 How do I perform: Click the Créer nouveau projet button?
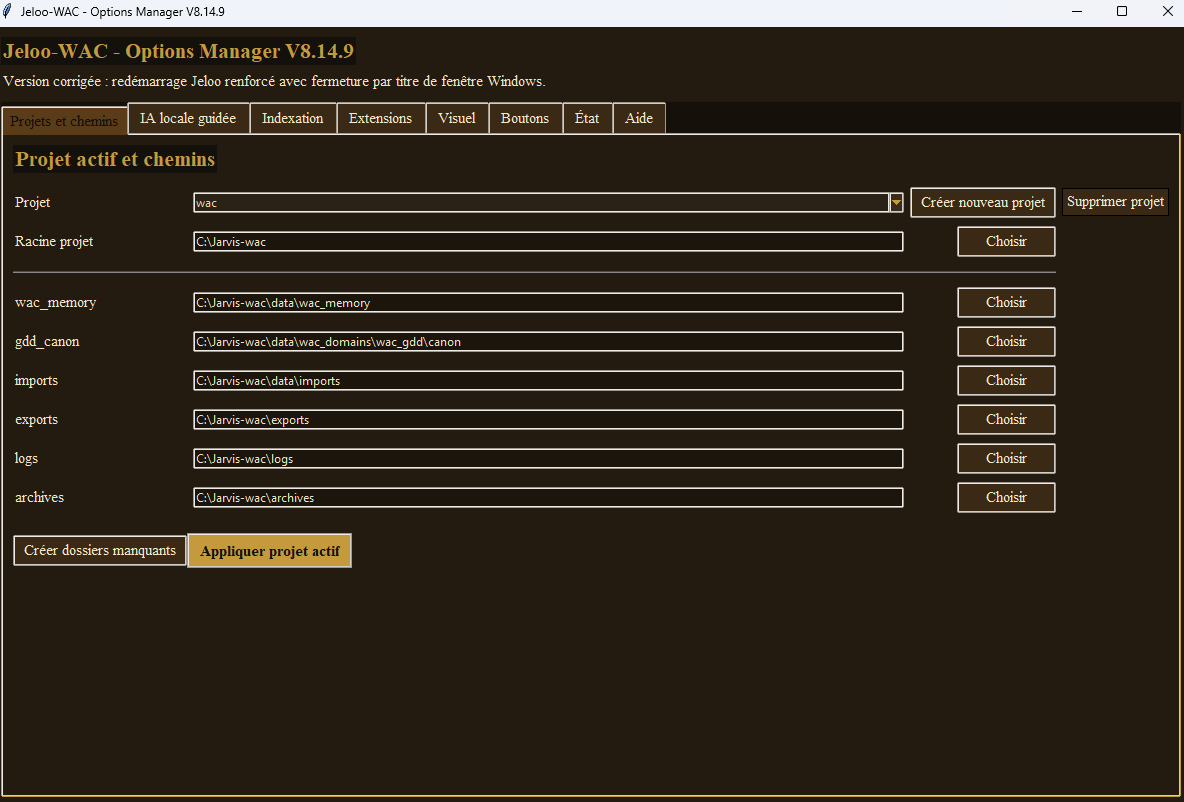pos(982,202)
